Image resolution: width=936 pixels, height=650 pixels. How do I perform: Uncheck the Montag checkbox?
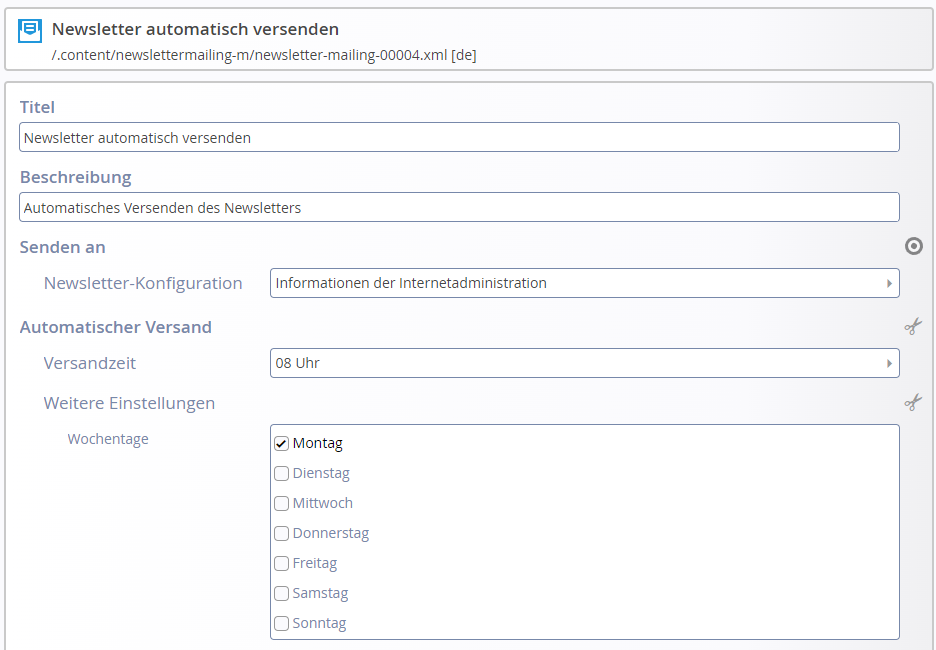[281, 443]
